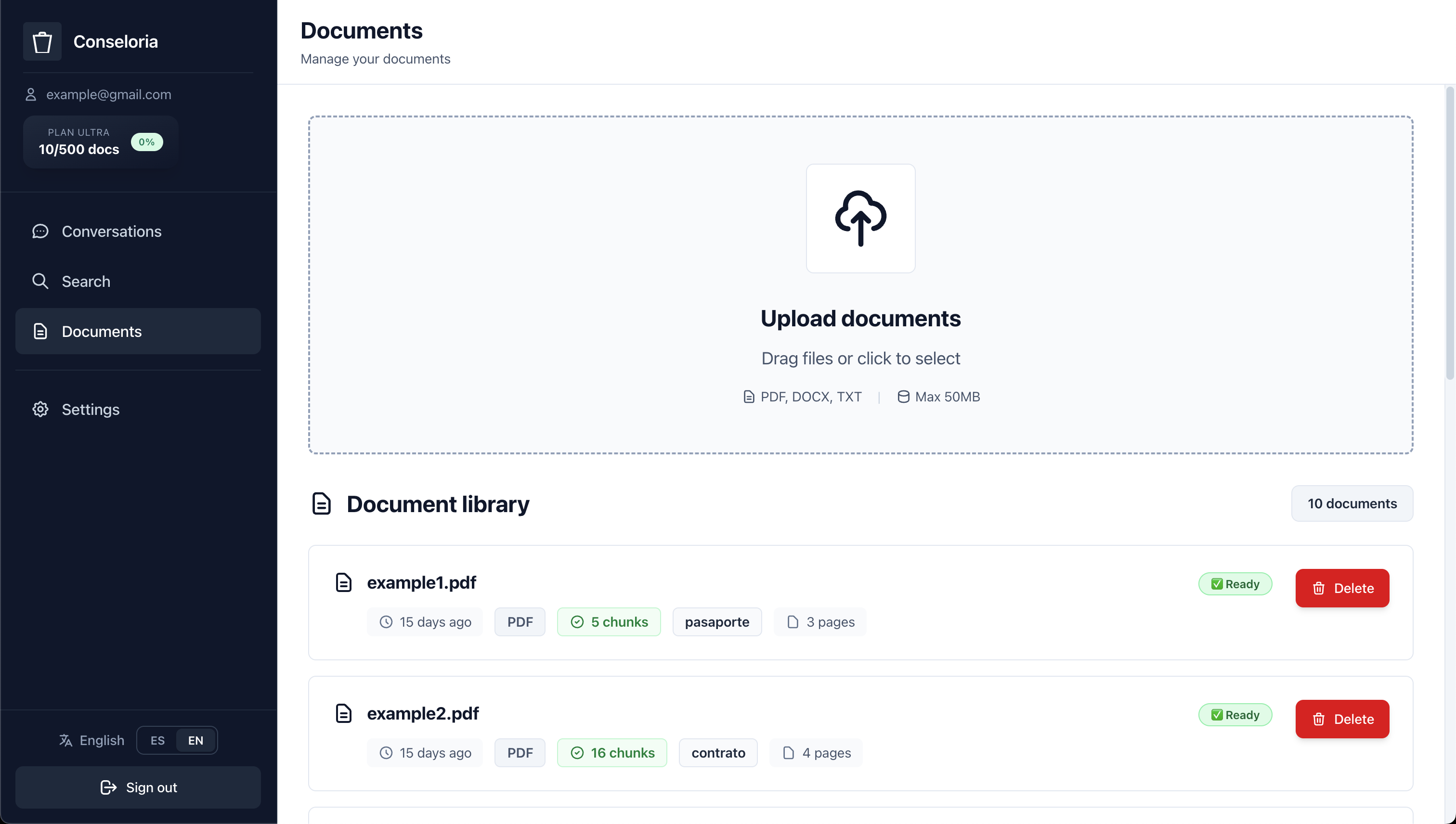1456x824 pixels.
Task: Sign out of the account
Action: [138, 787]
